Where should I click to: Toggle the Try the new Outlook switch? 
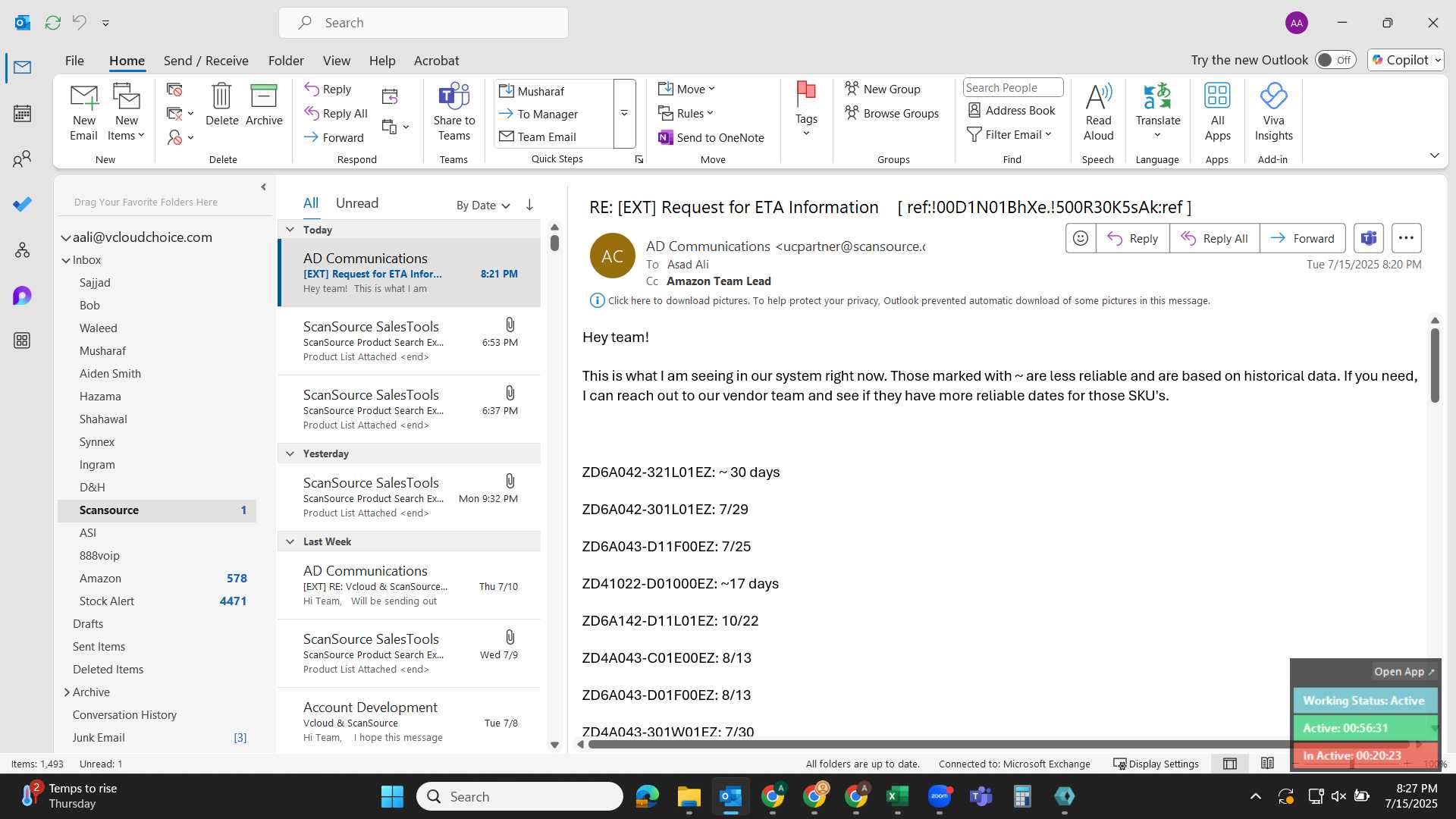point(1335,60)
